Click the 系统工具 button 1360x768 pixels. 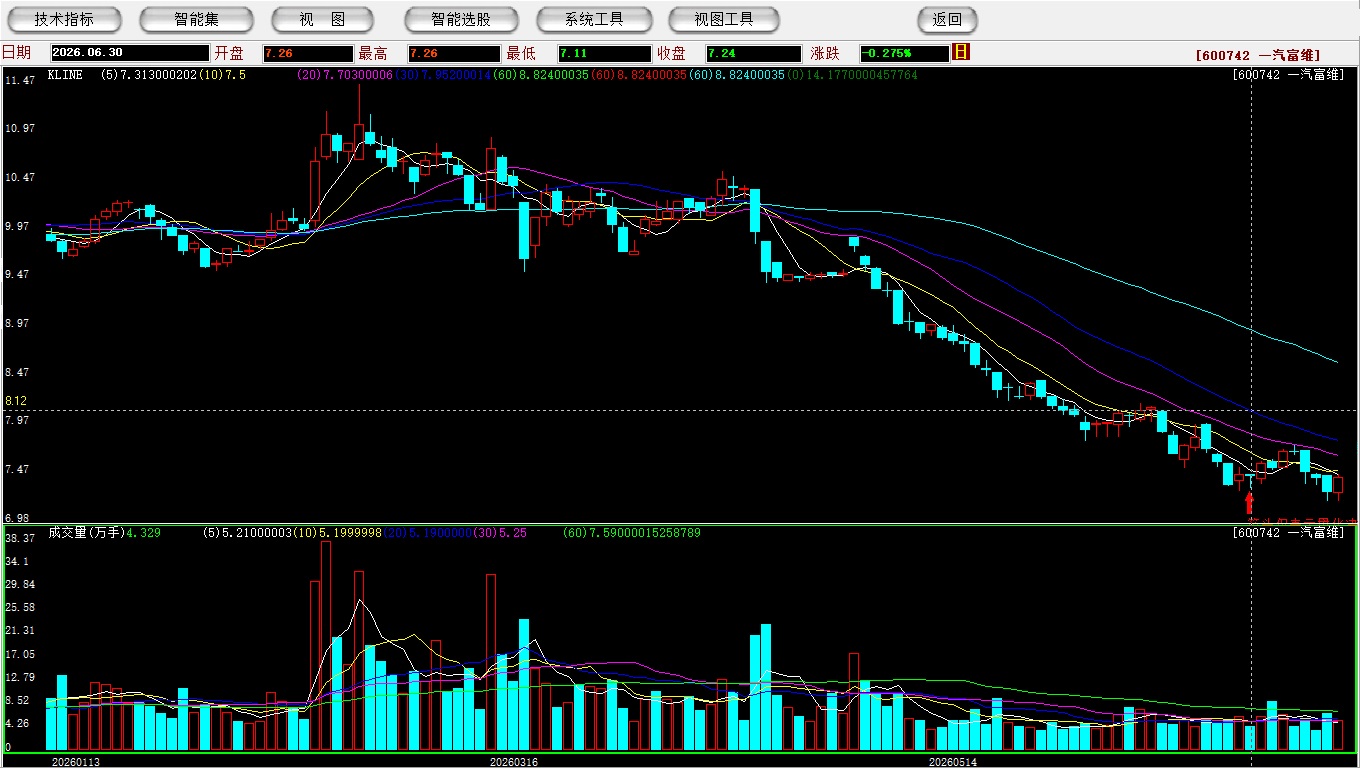pos(594,20)
